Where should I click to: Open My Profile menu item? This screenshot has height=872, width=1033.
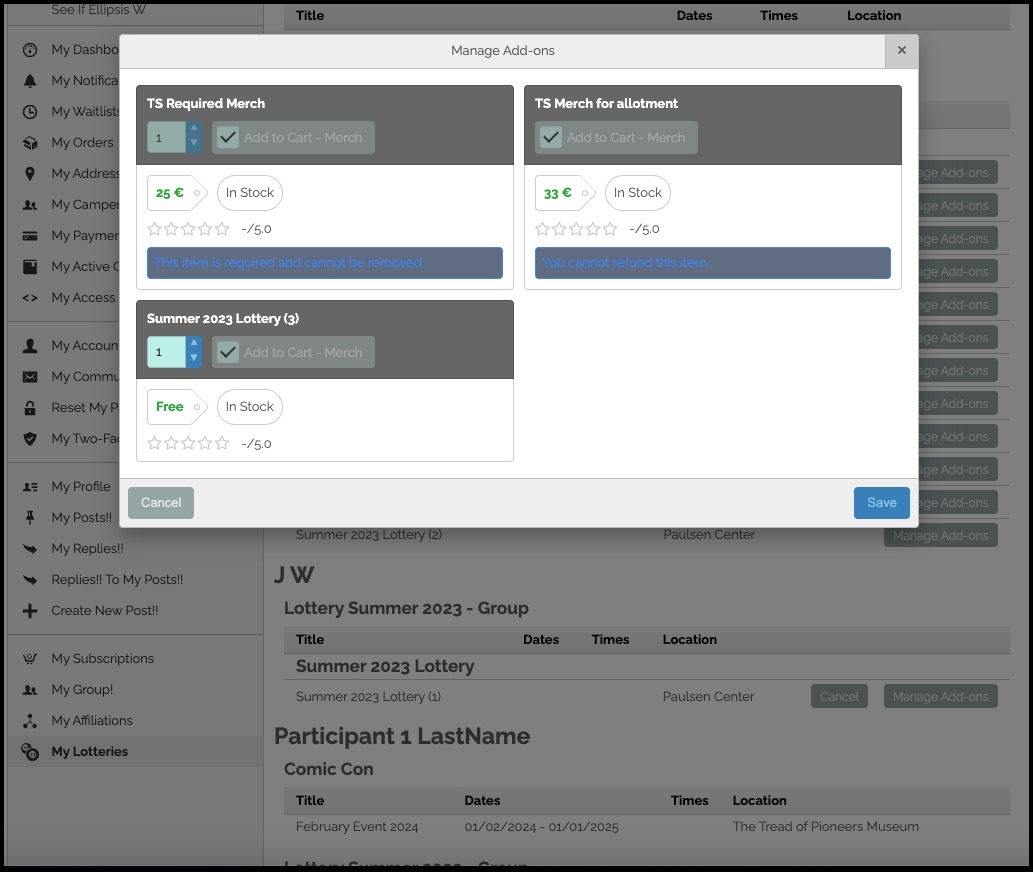80,487
